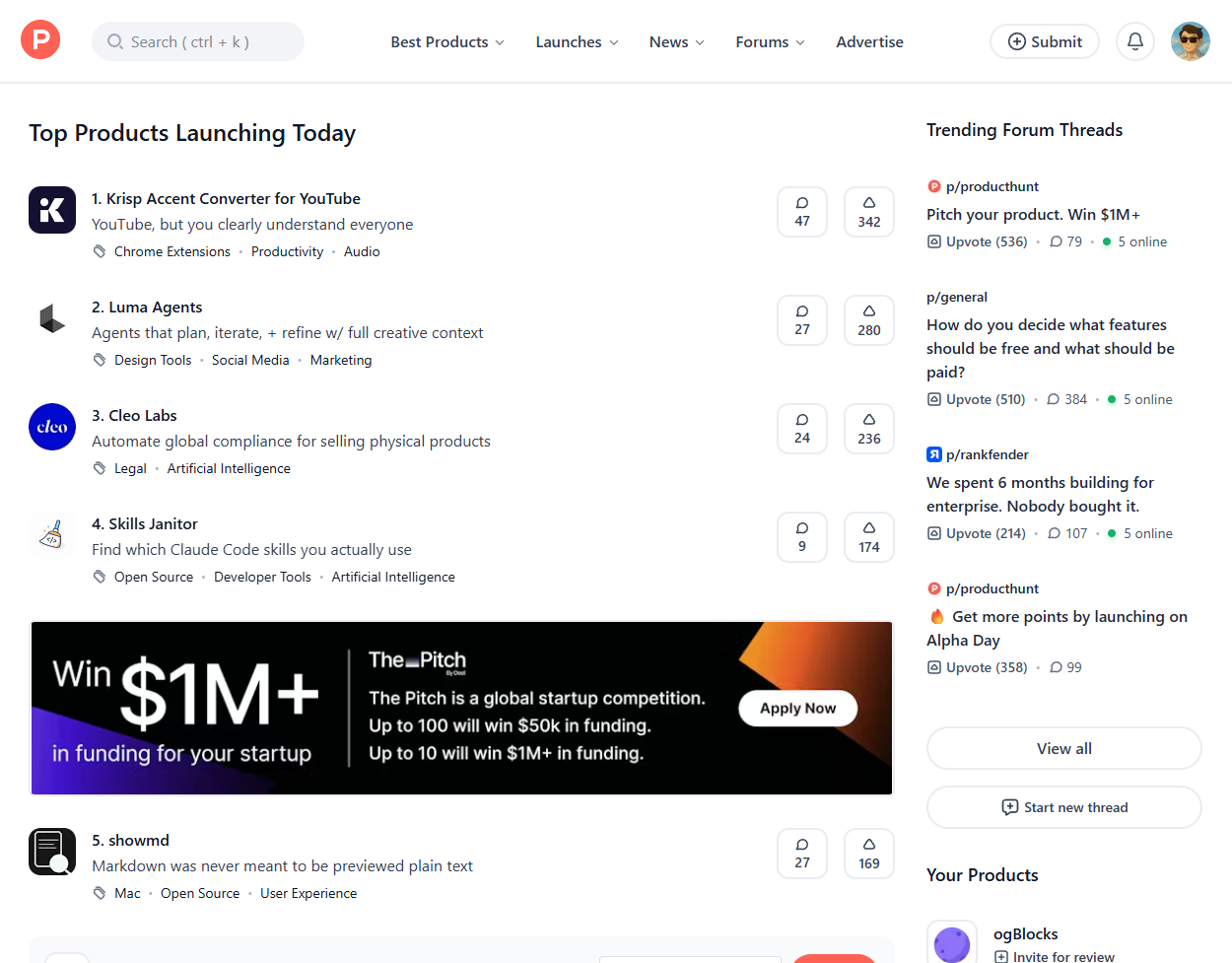The width and height of the screenshot is (1232, 963).
Task: Upvote Krisp Accent Converter for YouTube
Action: pos(868,211)
